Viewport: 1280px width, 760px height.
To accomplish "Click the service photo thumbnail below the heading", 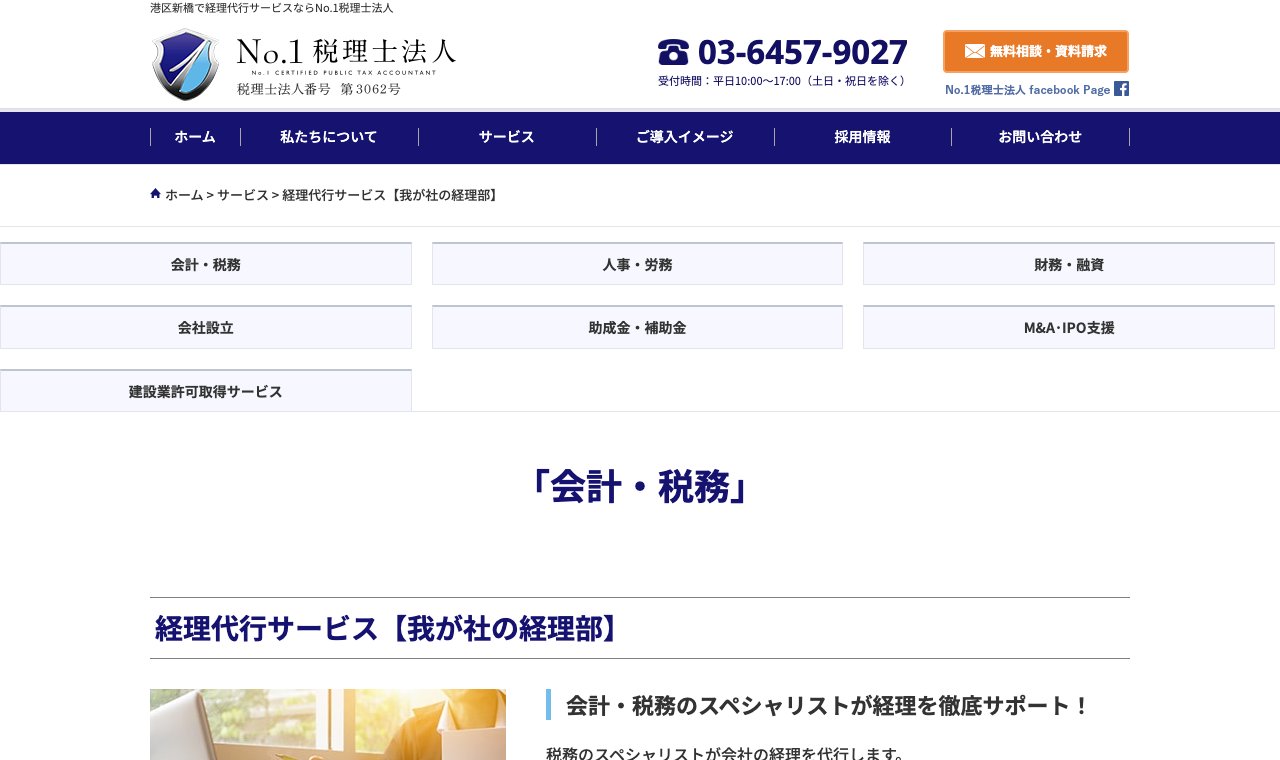I will [328, 724].
